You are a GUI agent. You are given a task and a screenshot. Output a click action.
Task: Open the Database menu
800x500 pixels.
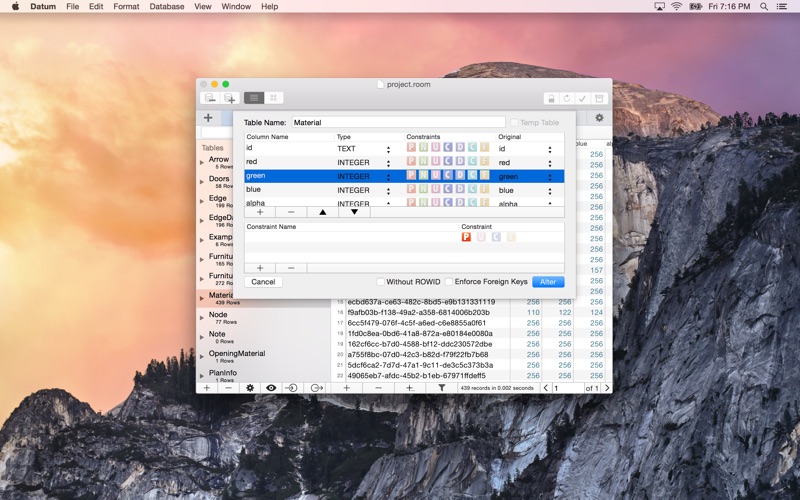tap(166, 6)
